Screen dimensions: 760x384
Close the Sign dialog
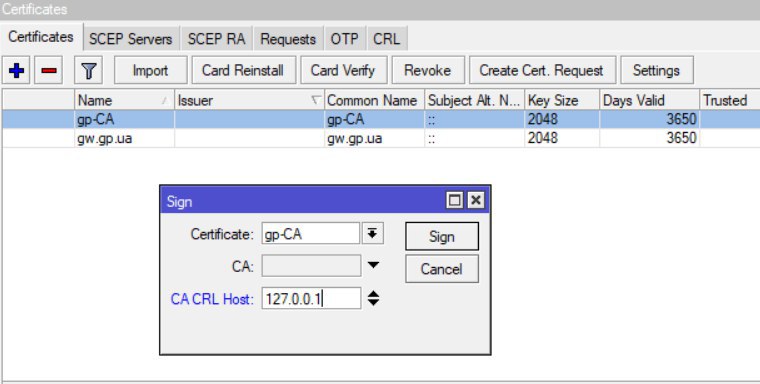tap(476, 200)
